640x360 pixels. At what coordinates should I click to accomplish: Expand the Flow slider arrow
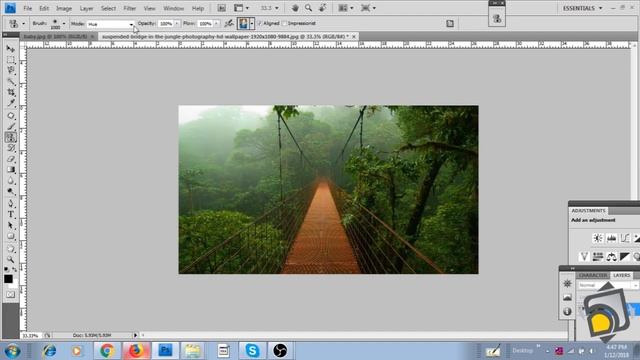pos(216,24)
